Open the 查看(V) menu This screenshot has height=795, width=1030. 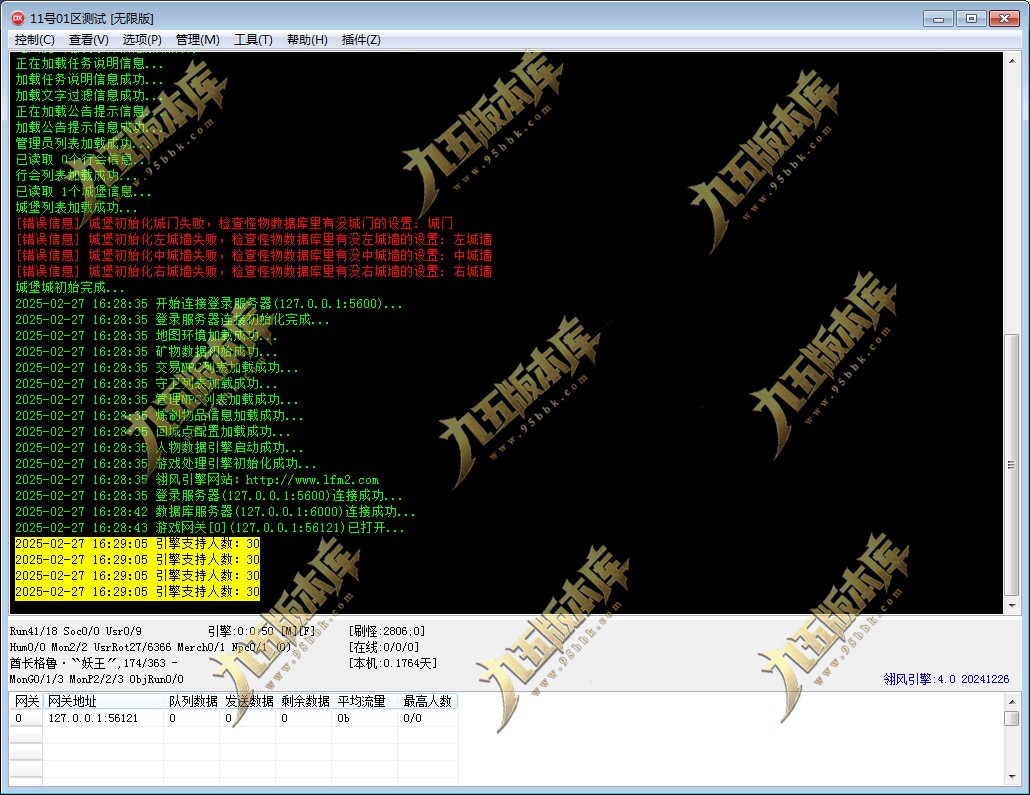pyautogui.click(x=88, y=40)
